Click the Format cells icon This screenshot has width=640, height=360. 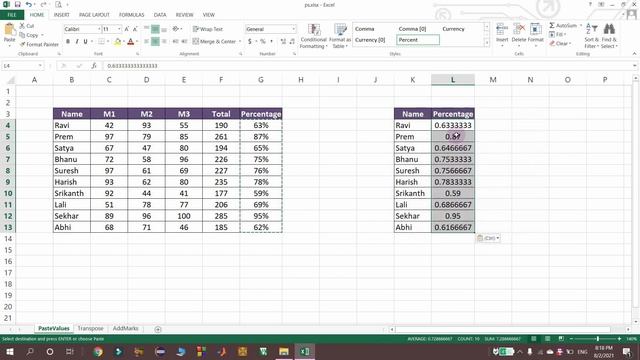point(536,30)
